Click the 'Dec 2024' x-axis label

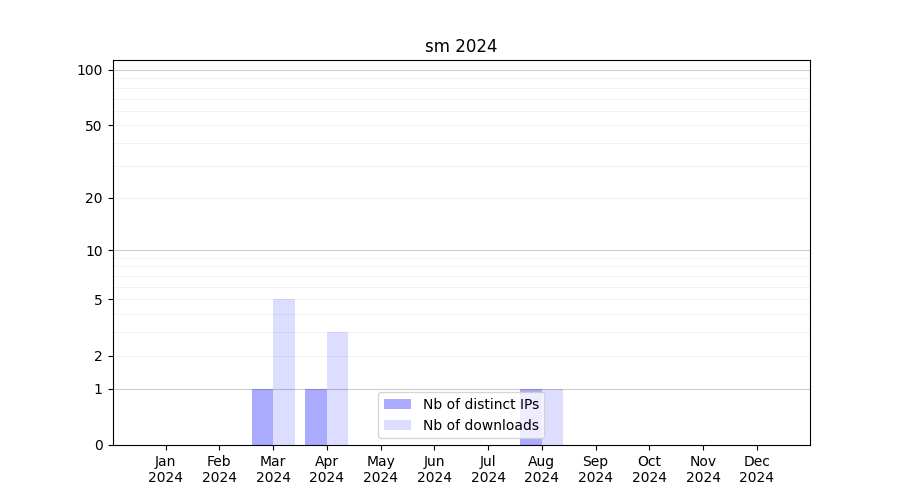(x=756, y=469)
